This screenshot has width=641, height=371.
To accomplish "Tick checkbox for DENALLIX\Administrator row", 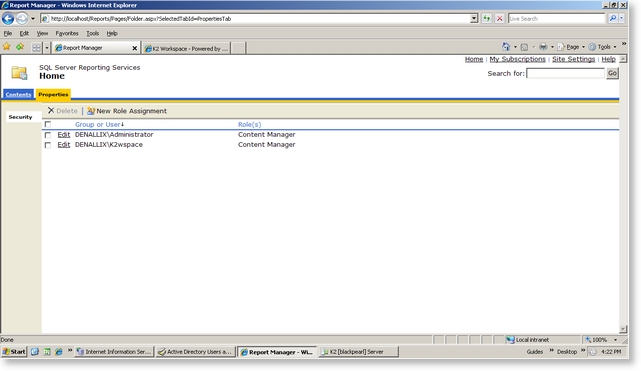I will pos(48,135).
